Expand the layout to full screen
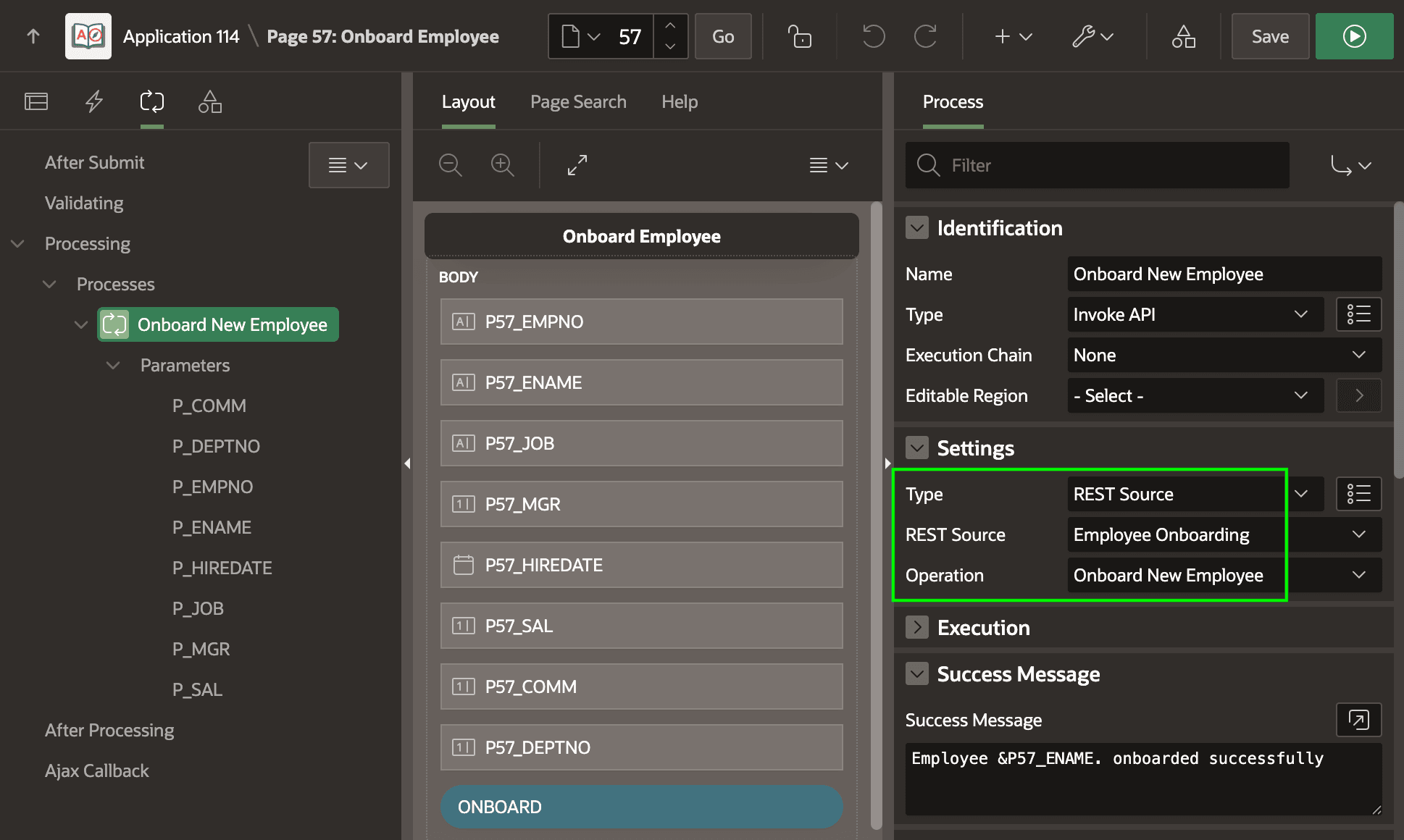1404x840 pixels. [577, 165]
